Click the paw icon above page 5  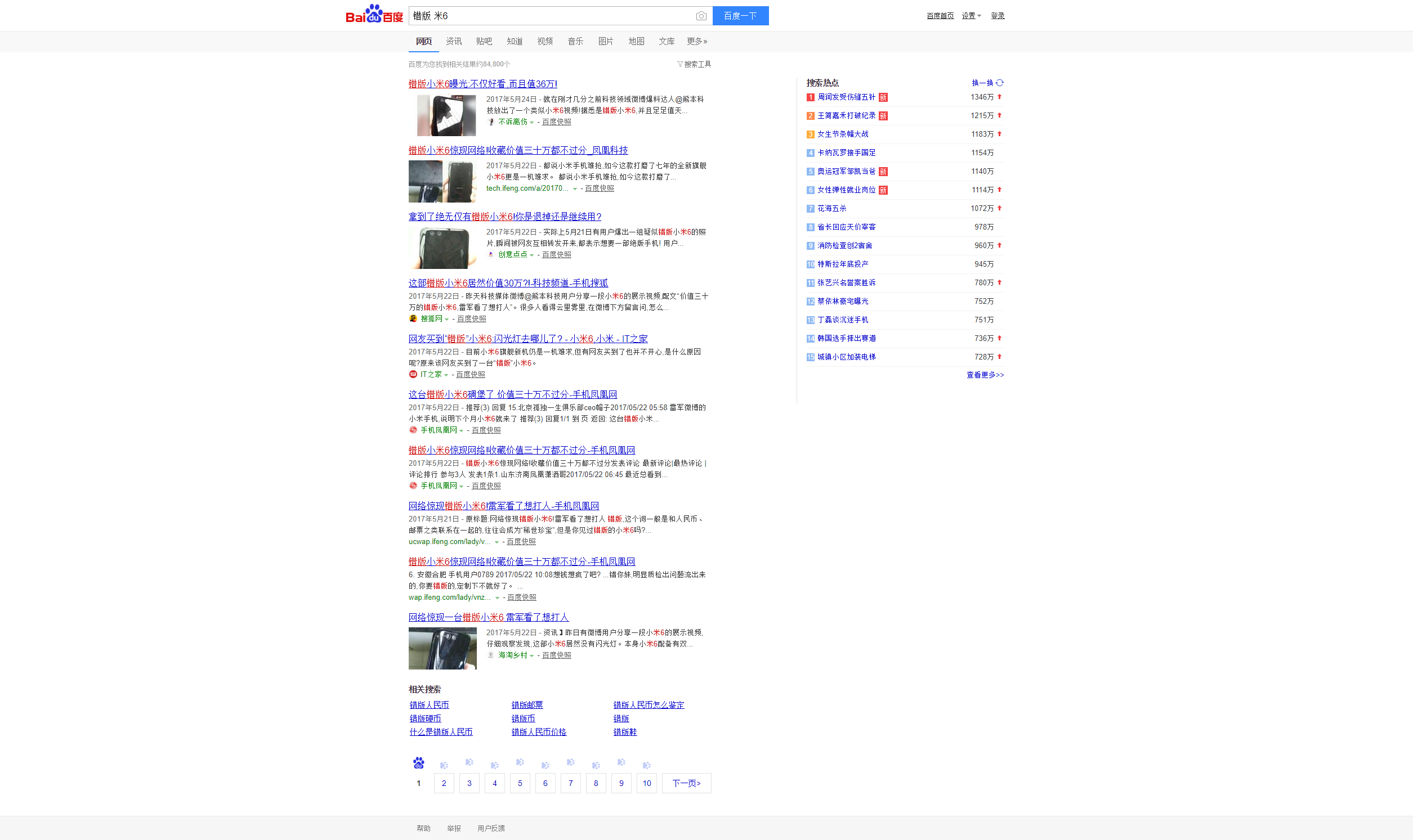pos(520,762)
